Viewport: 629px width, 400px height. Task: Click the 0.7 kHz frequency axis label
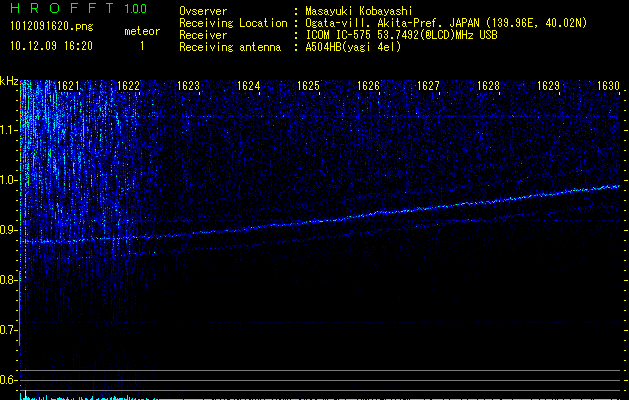9,330
